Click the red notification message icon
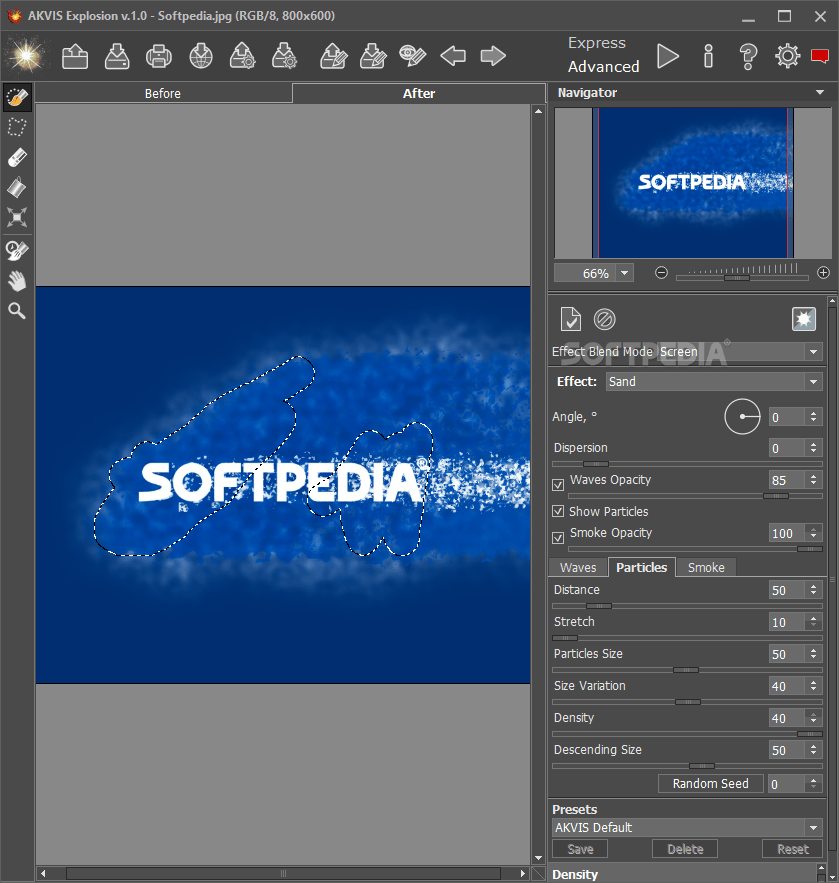The image size is (839, 883). 820,56
